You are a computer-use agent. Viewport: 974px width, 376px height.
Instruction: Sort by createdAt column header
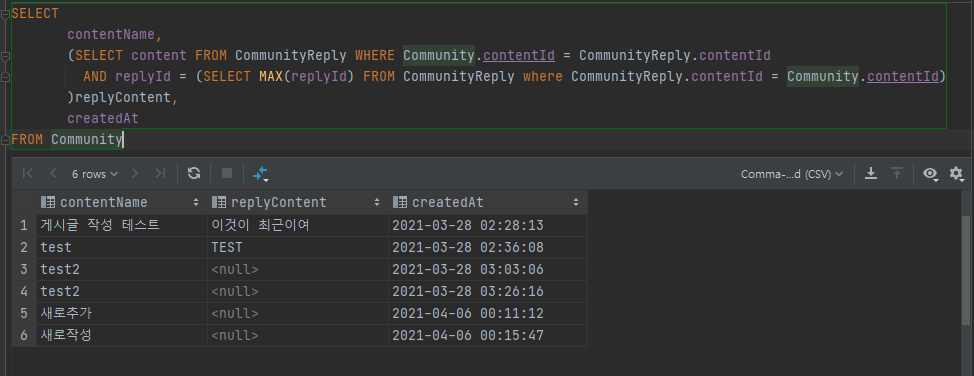coord(488,202)
